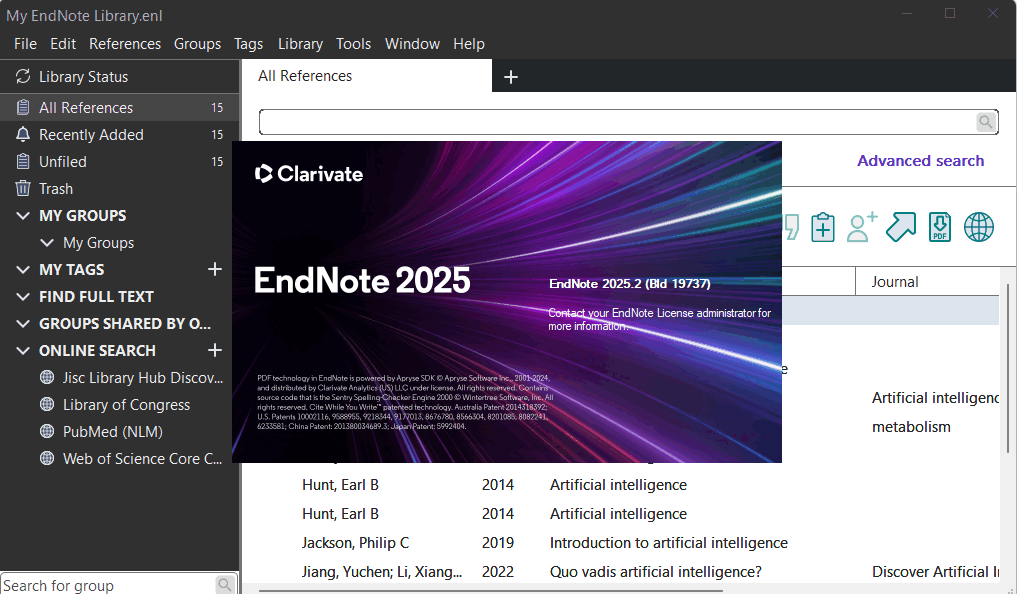Click the find full text PDF icon
Image resolution: width=1017 pixels, height=594 pixels.
[940, 228]
